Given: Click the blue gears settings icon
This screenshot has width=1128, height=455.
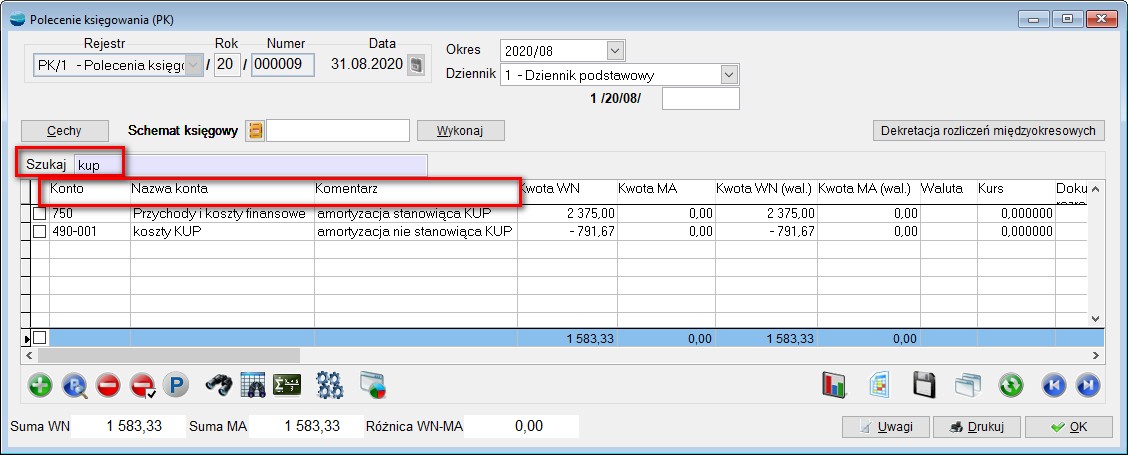Looking at the screenshot, I should (330, 385).
